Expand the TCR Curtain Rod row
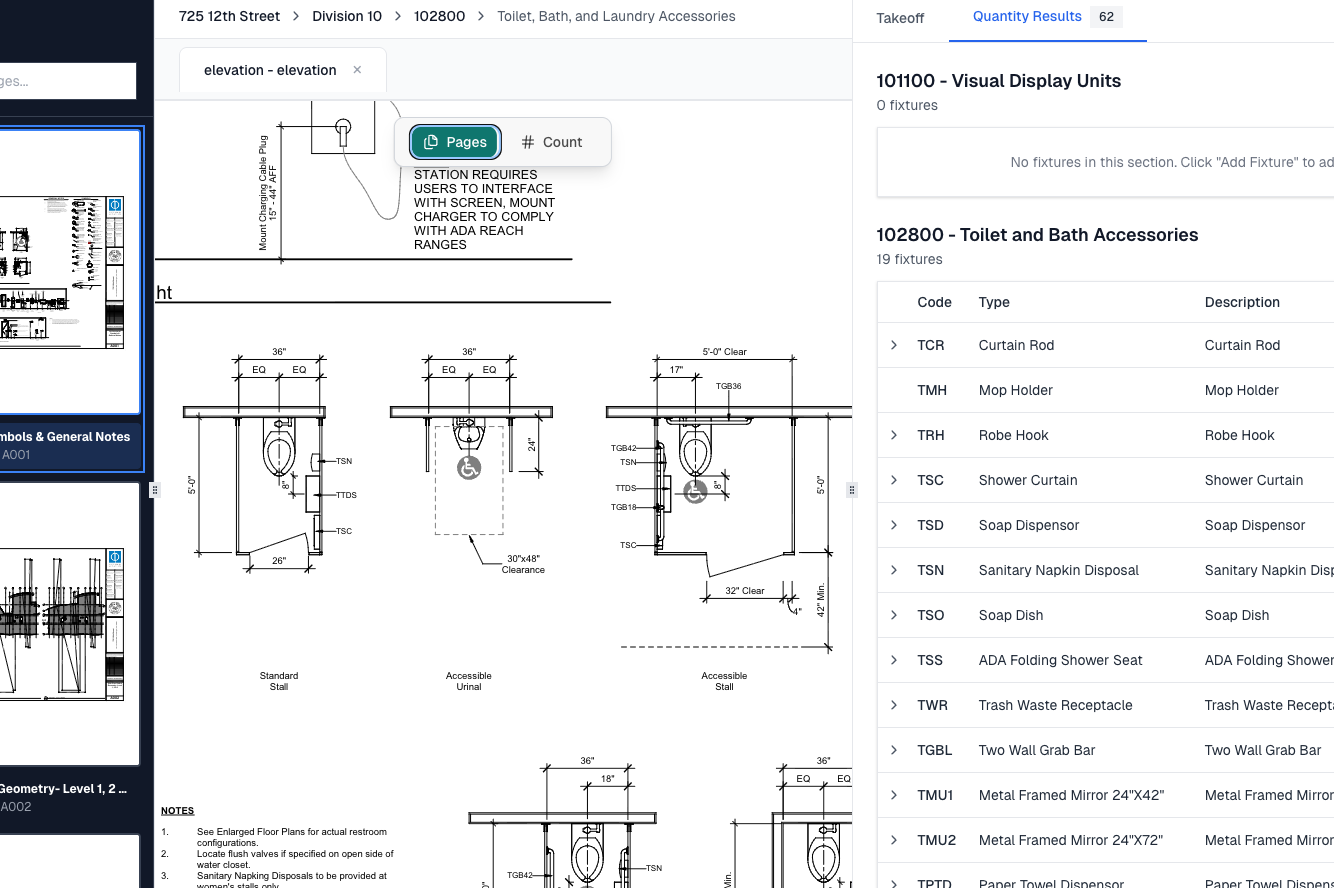The width and height of the screenshot is (1334, 888). (894, 345)
